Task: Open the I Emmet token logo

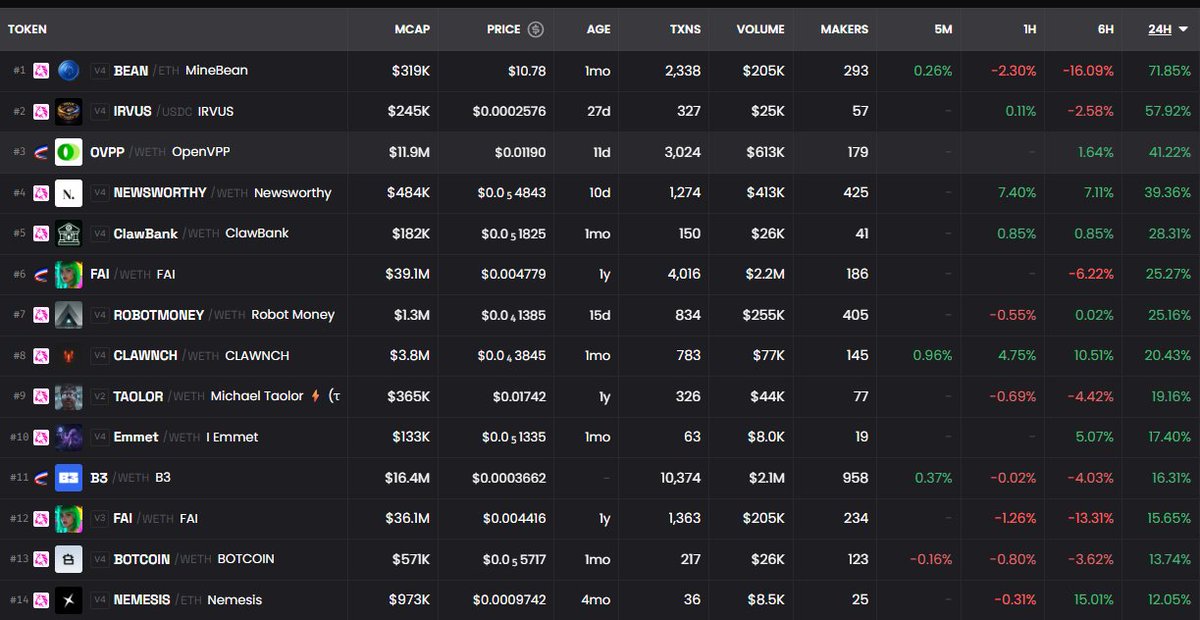Action: click(x=68, y=437)
